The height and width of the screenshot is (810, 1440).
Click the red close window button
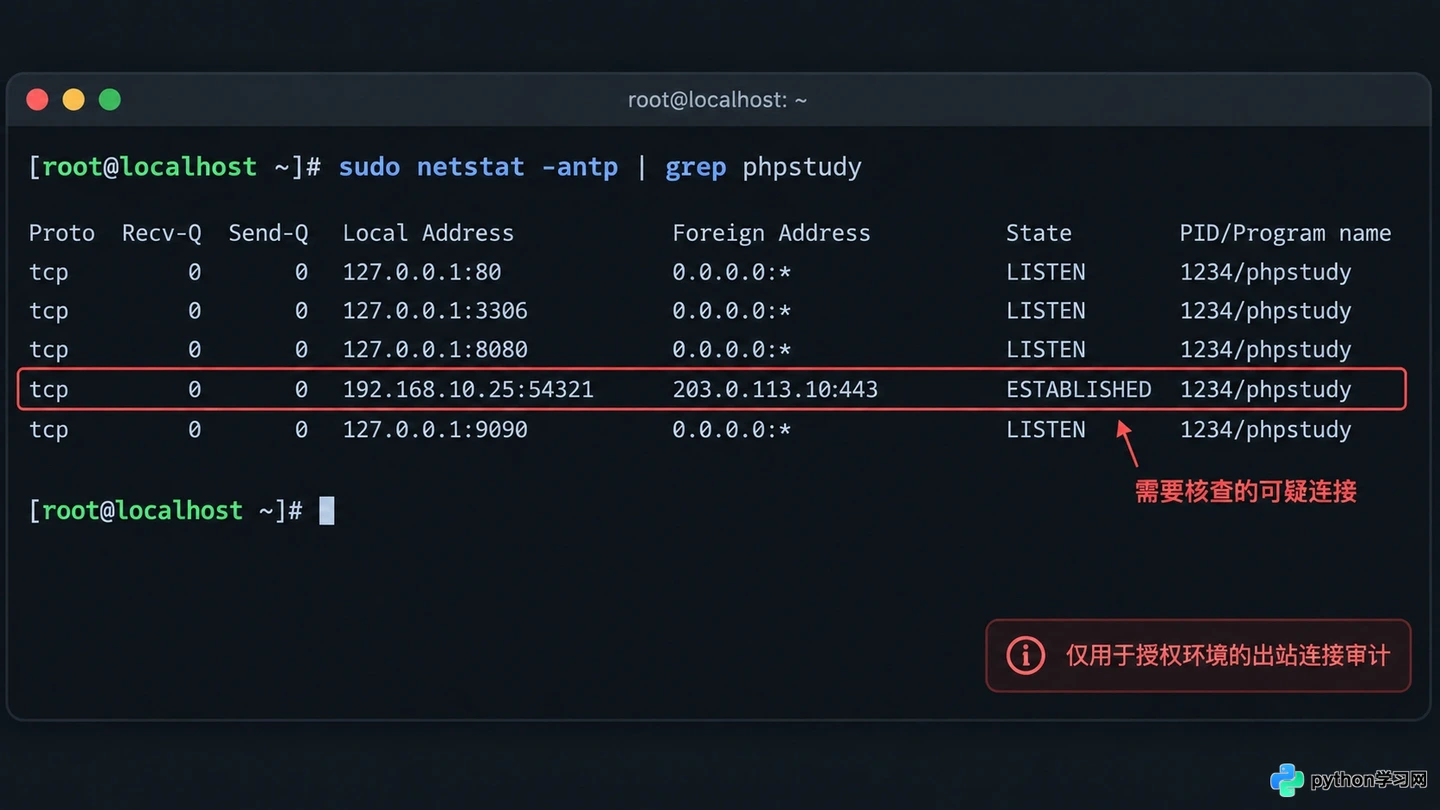[x=37, y=100]
